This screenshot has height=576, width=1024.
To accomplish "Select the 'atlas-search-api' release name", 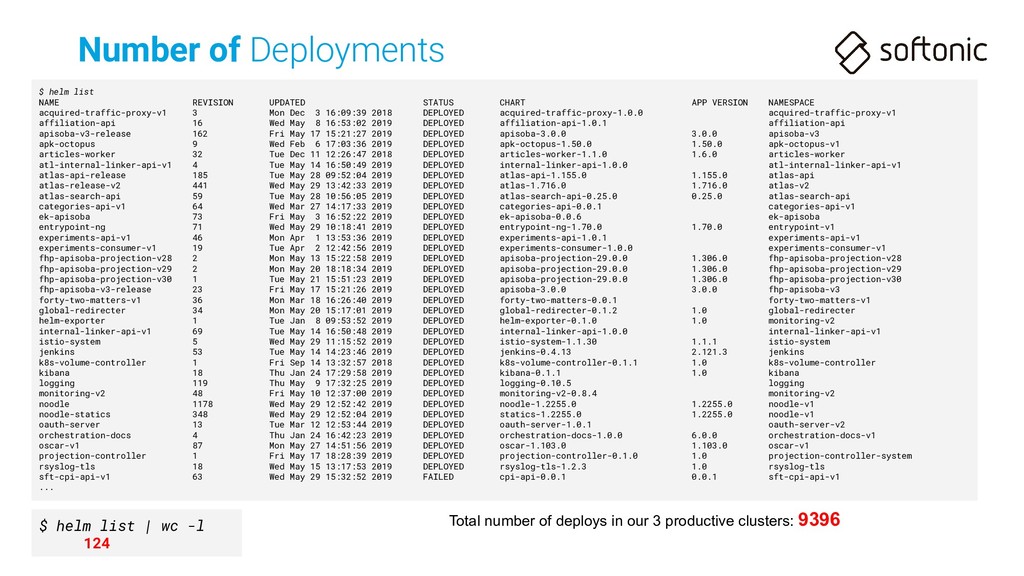I will pos(80,197).
